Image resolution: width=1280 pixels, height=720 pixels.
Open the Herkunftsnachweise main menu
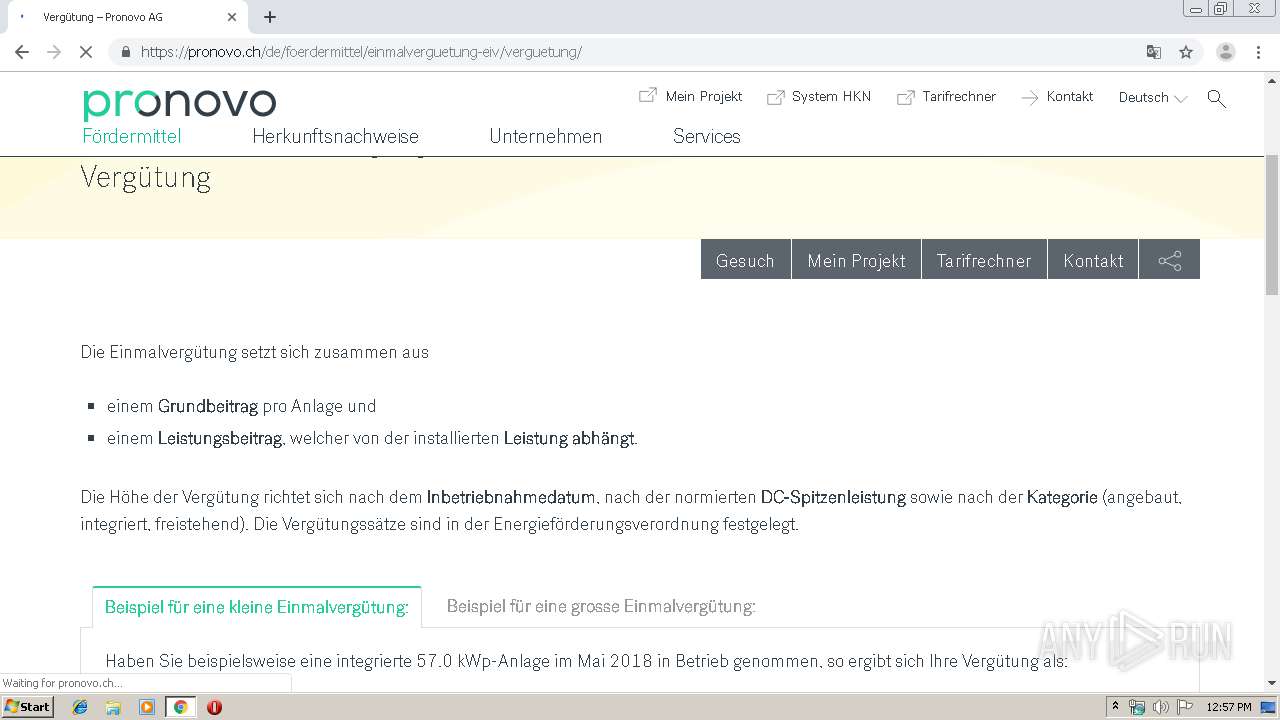click(x=335, y=137)
